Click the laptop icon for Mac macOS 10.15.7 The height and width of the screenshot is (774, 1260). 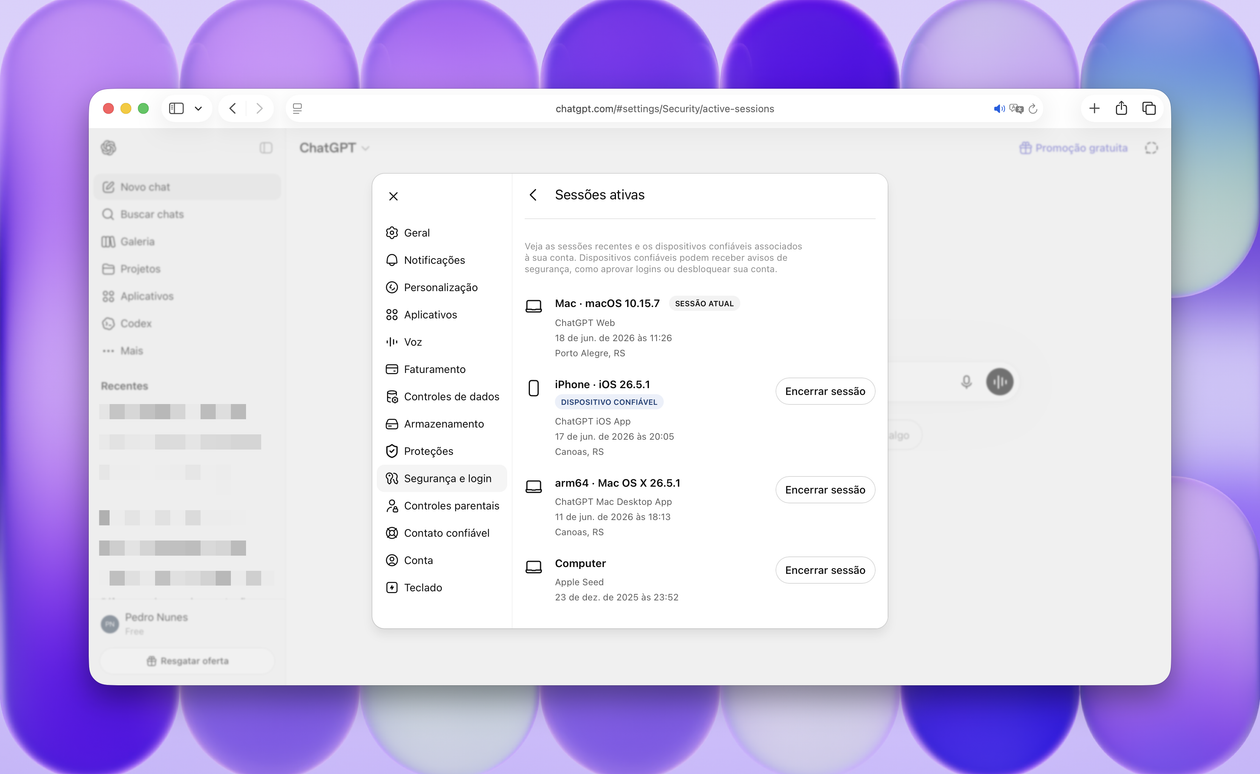(x=534, y=306)
